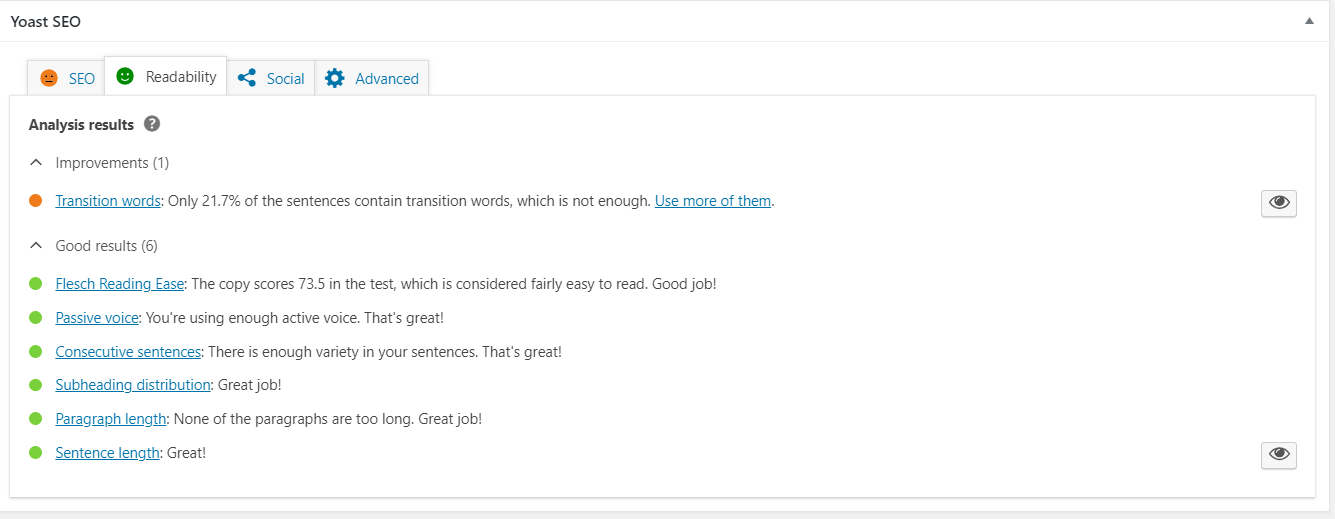The height and width of the screenshot is (519, 1335).
Task: Click the orange Transition words status dot
Action: click(36, 200)
